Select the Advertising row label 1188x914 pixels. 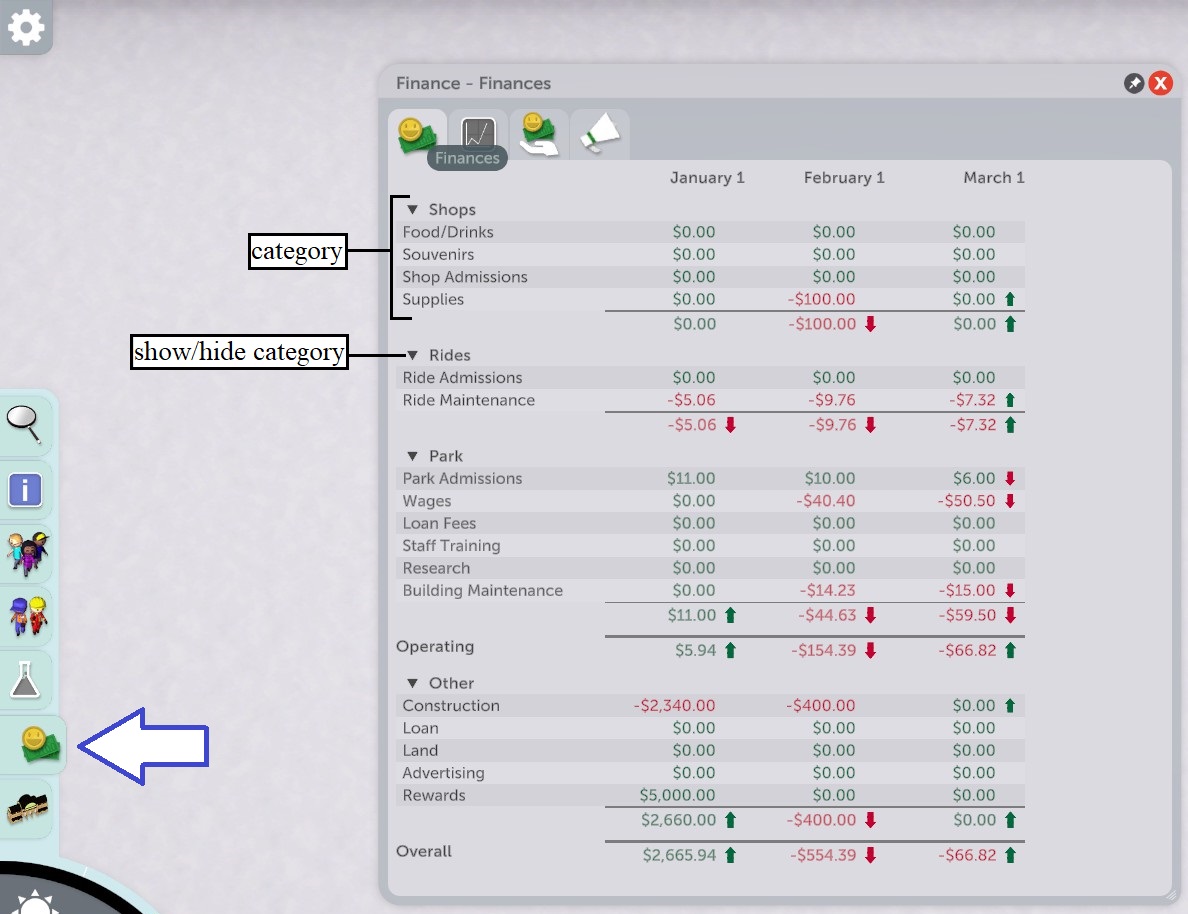point(443,773)
